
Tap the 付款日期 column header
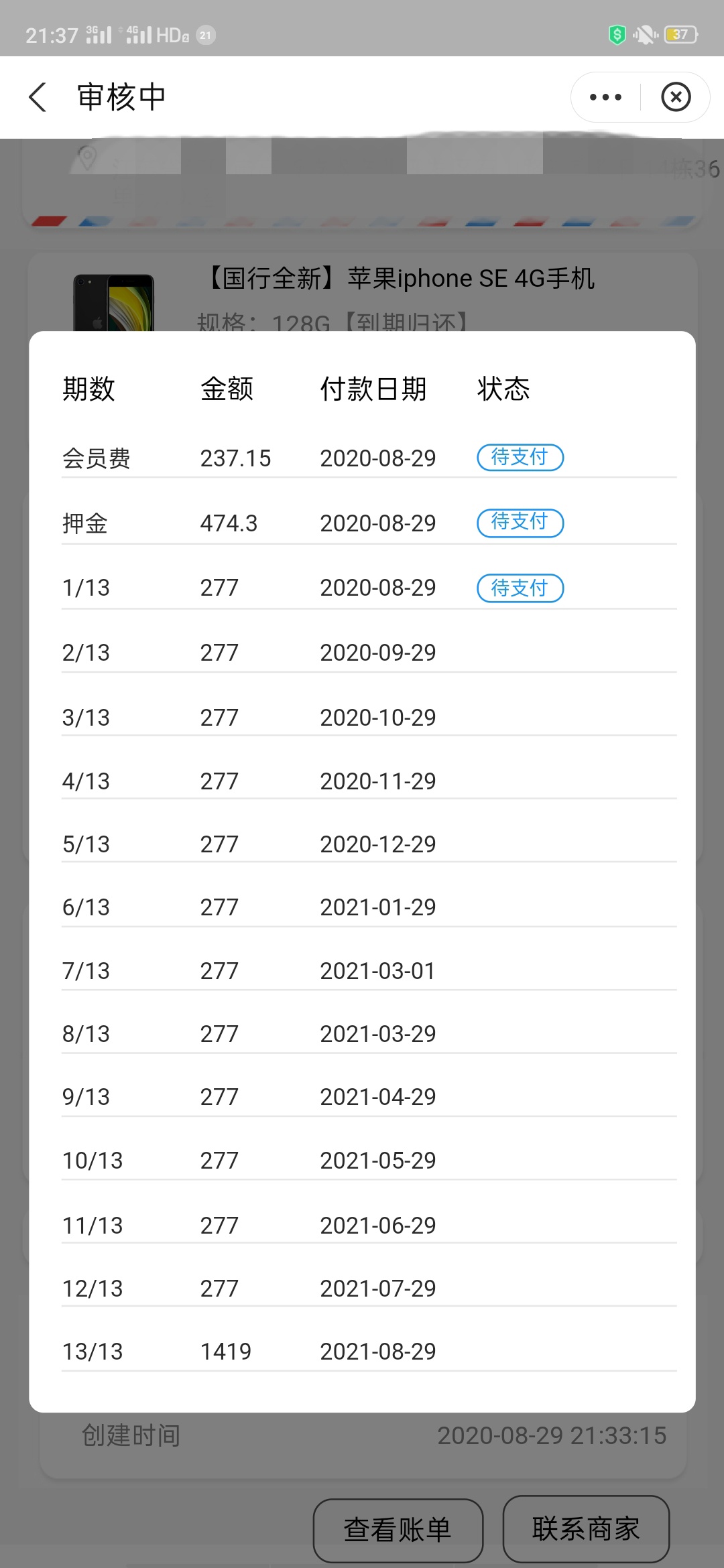[373, 389]
